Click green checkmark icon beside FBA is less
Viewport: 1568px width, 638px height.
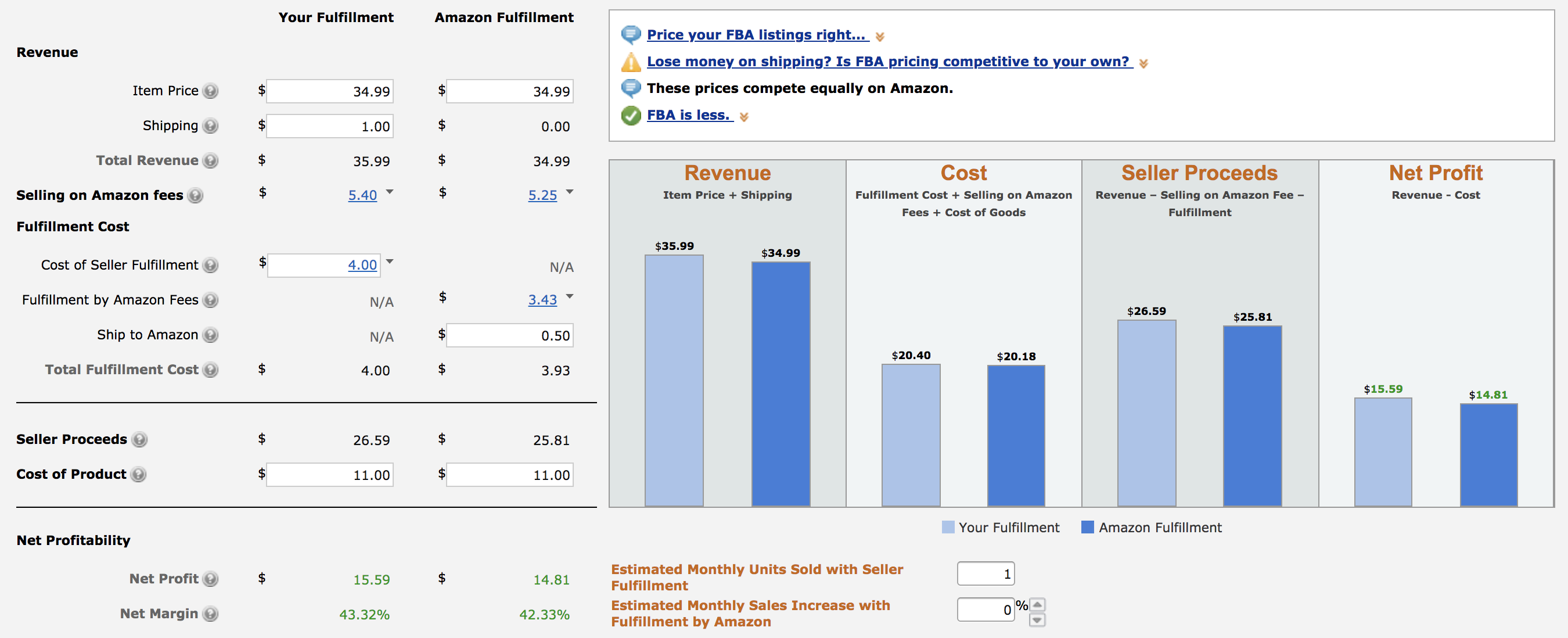pos(631,115)
